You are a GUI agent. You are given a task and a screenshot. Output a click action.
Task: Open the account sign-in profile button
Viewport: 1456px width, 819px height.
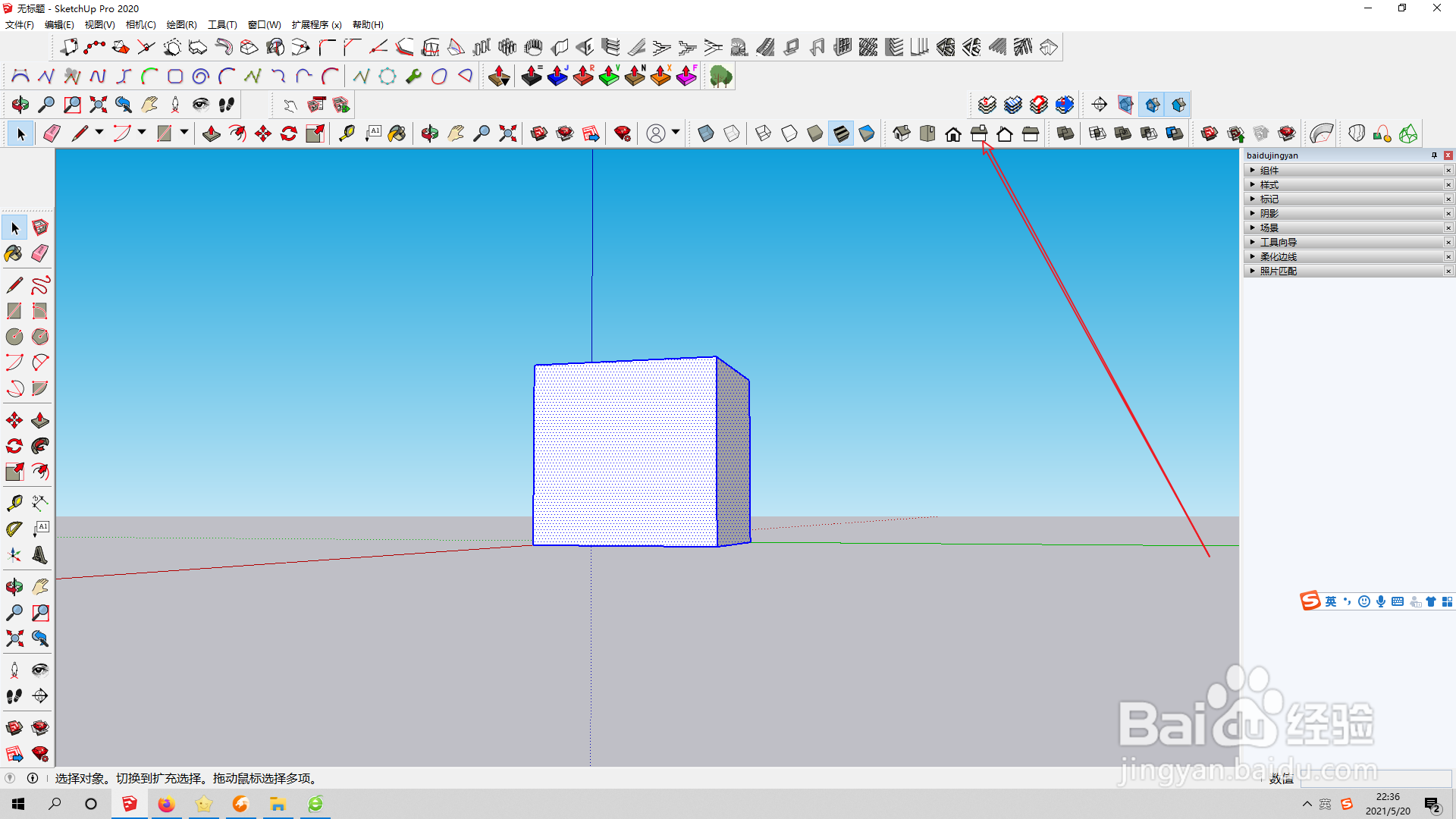[656, 134]
